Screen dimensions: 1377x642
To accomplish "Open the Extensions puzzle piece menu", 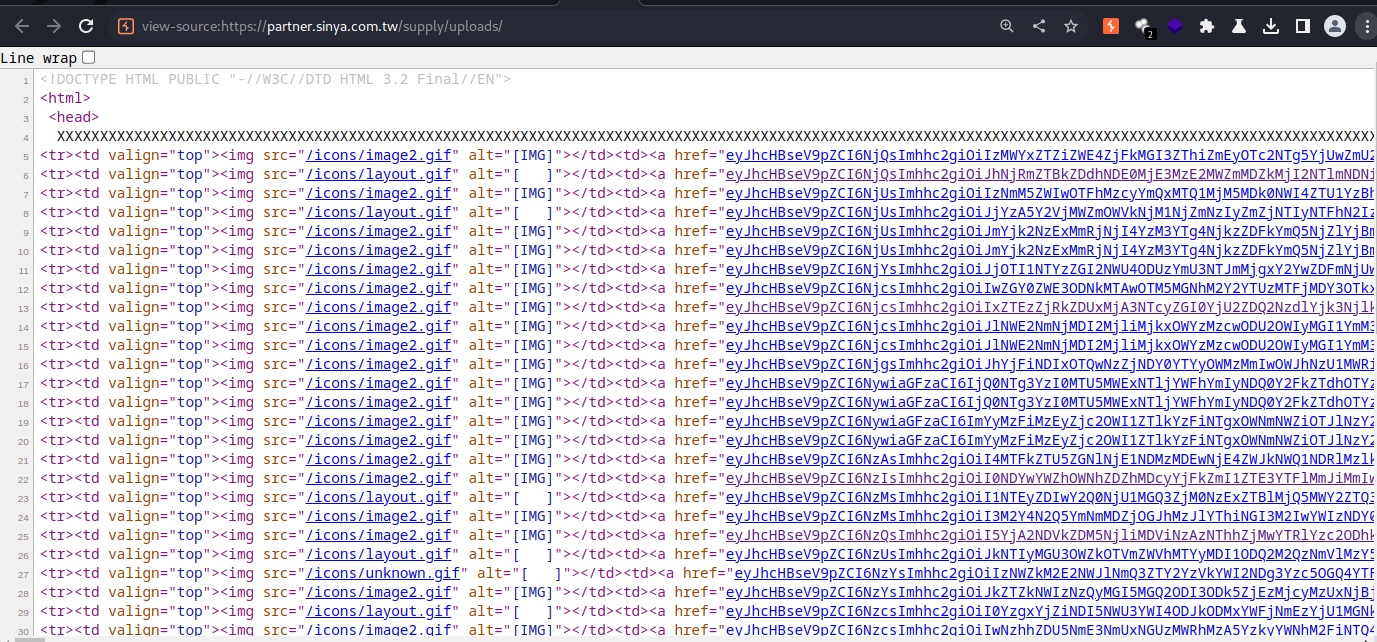I will [1207, 26].
